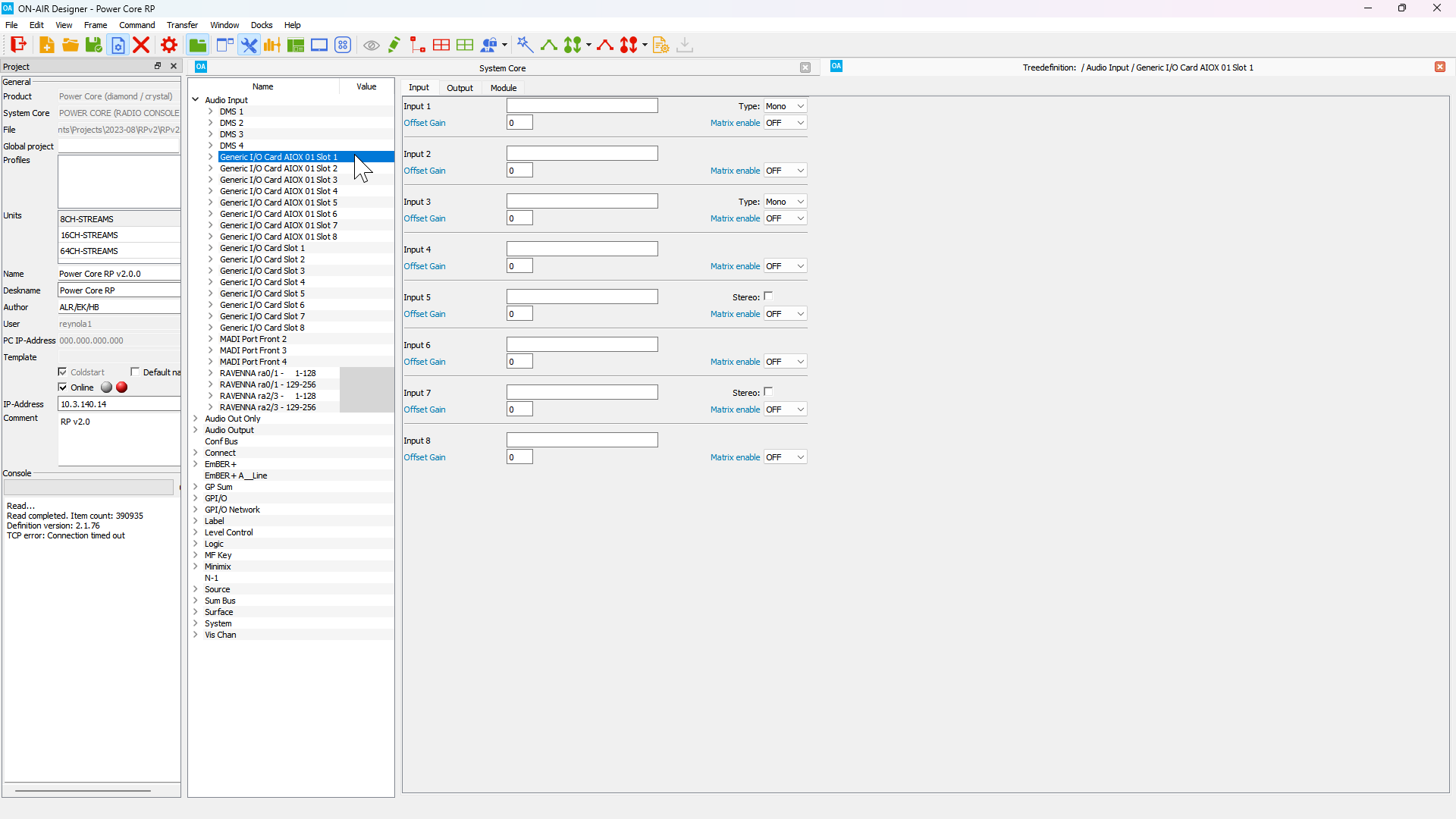Open the Type dropdown for Input 1
1456x819 pixels.
(x=785, y=106)
